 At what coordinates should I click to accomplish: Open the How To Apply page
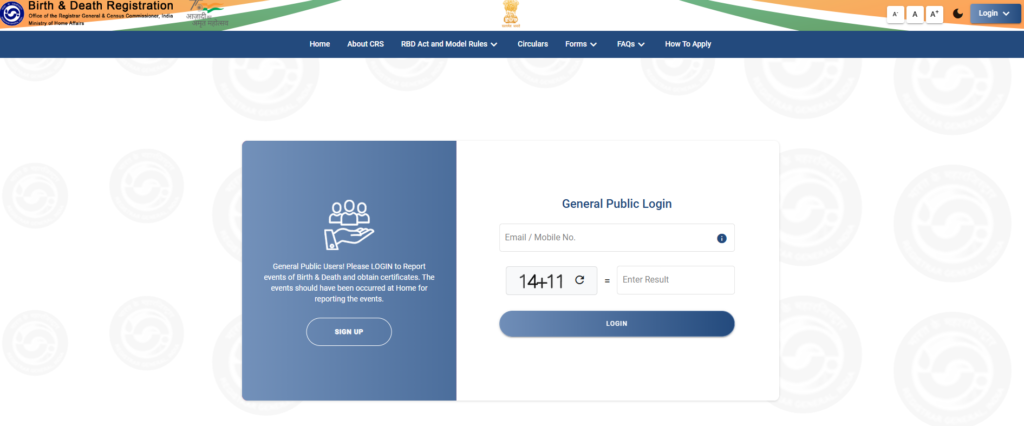pos(688,44)
